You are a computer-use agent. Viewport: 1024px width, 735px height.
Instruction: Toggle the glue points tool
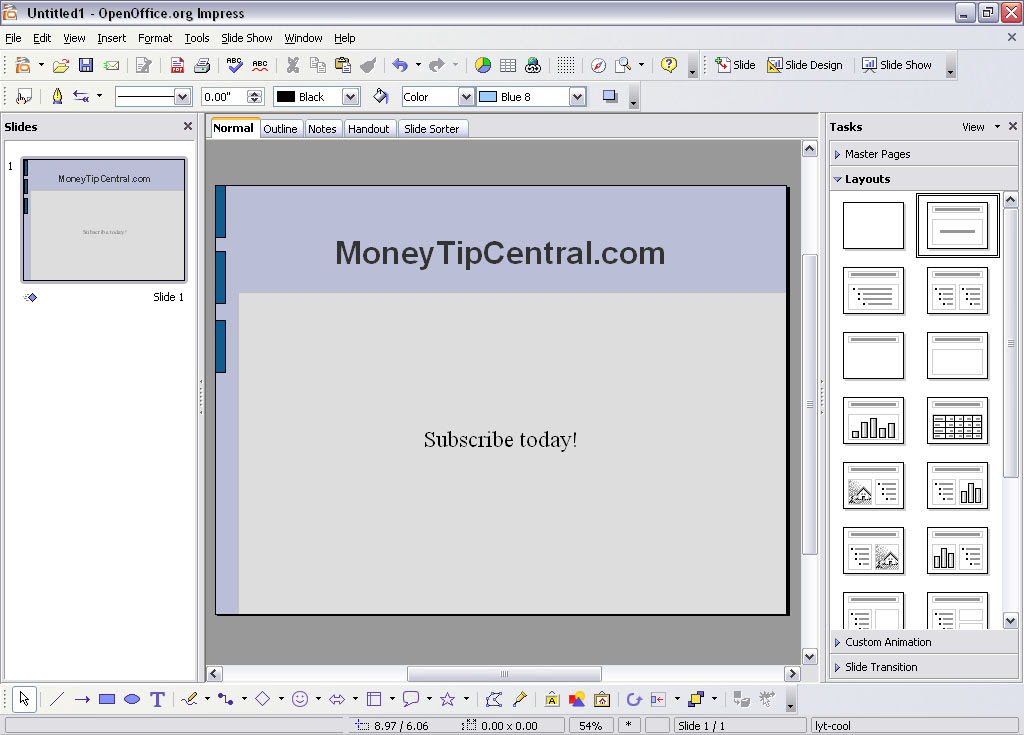tap(520, 699)
